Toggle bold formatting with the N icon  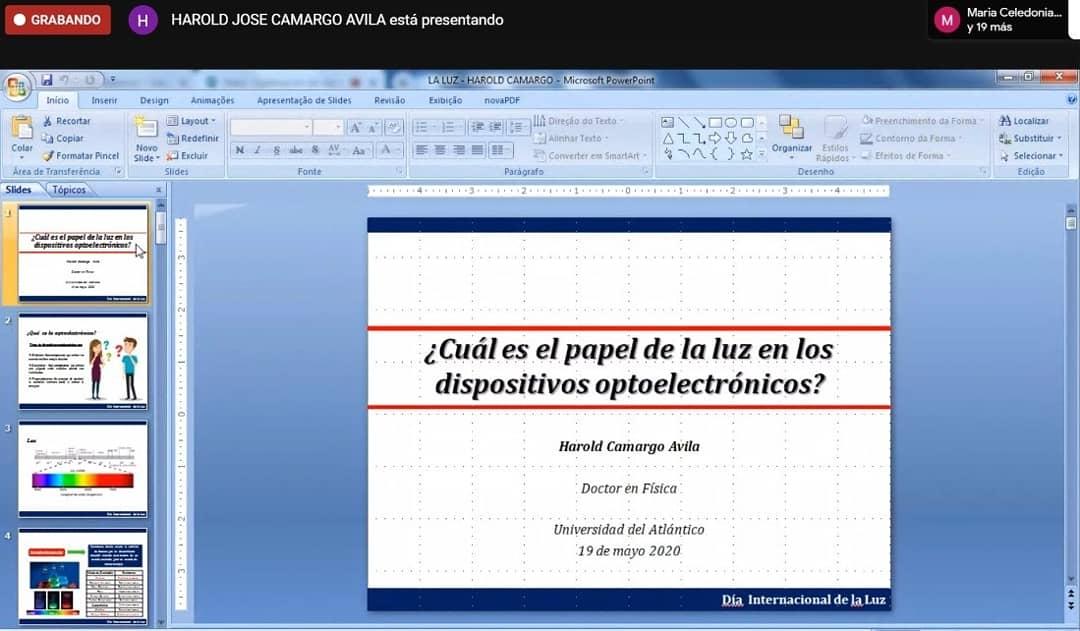[238, 149]
